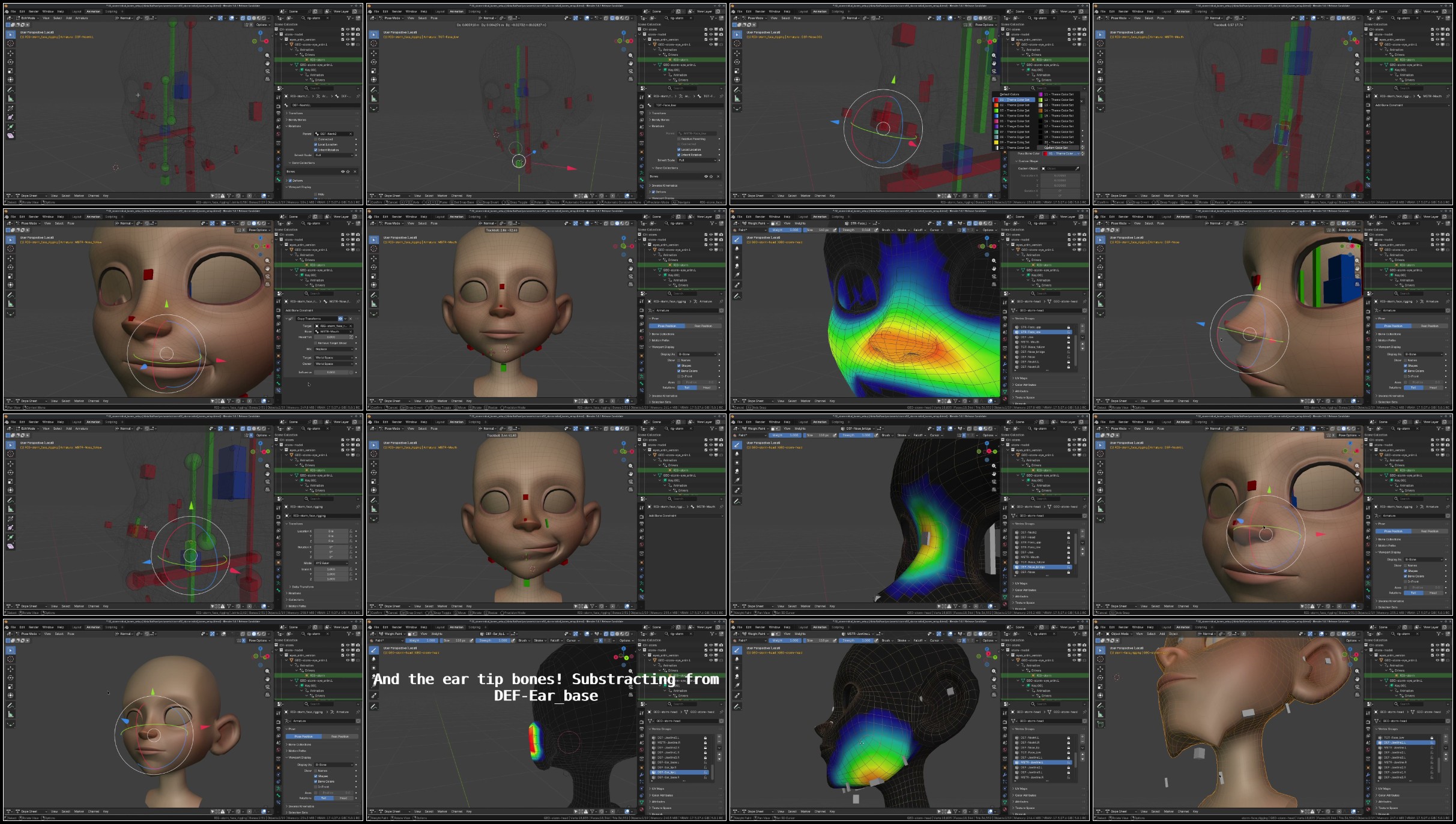The width and height of the screenshot is (1456, 824).
Task: Click the pan hand icon in the DEF-Neck2 viewport
Action: pos(267,63)
